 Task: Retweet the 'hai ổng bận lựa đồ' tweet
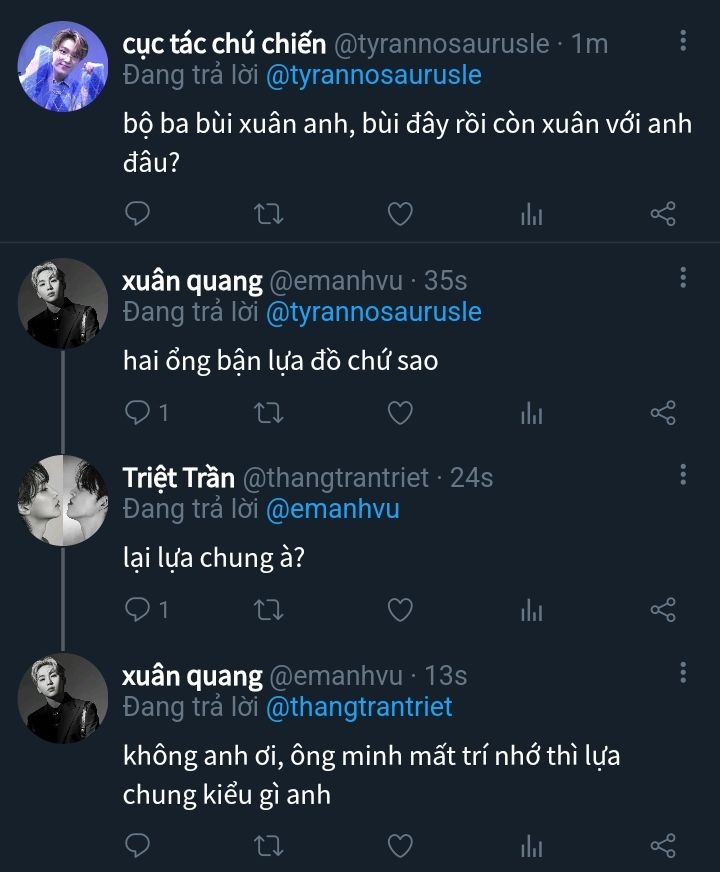coord(269,412)
